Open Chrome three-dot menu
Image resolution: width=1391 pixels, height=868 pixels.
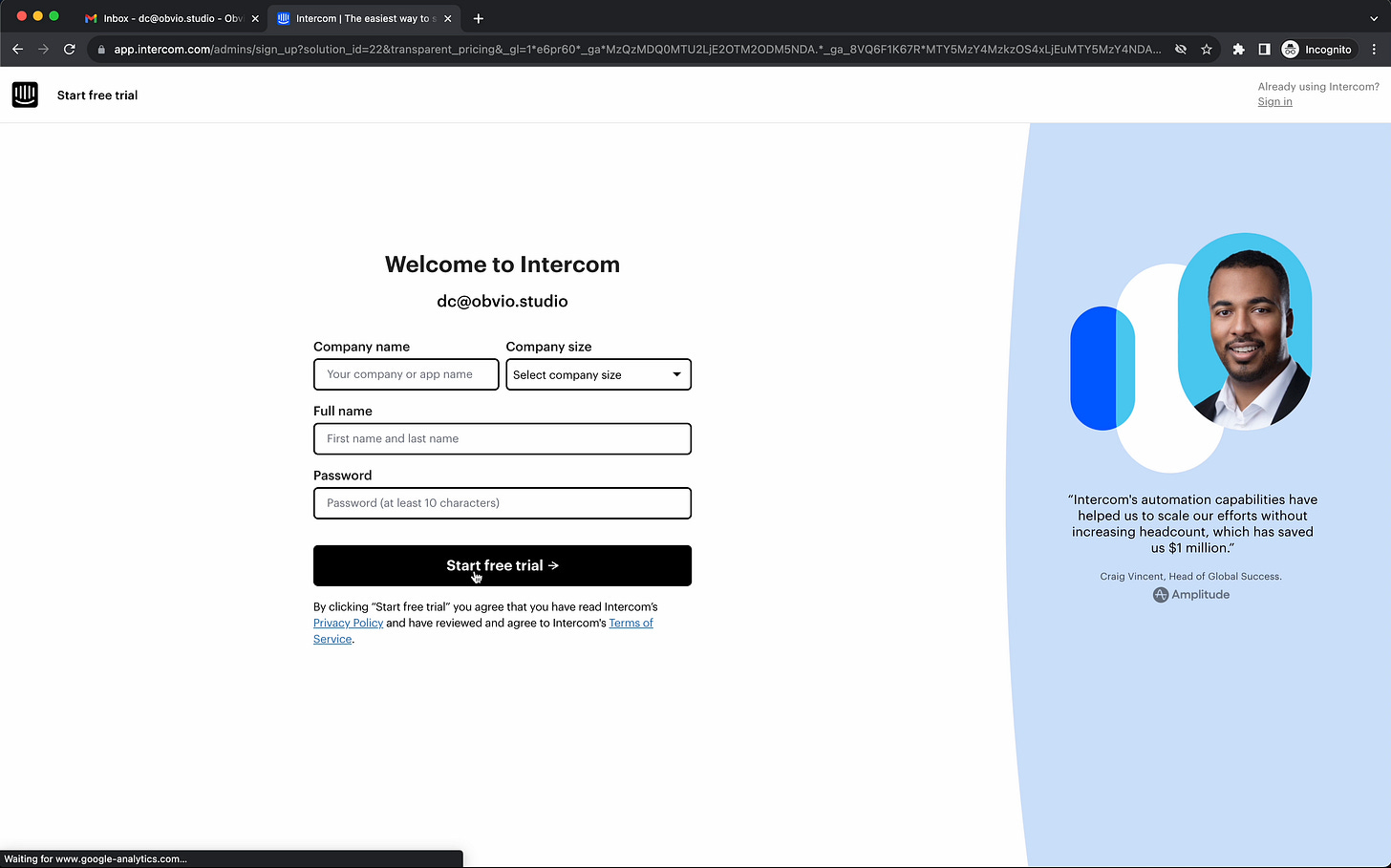[1375, 50]
